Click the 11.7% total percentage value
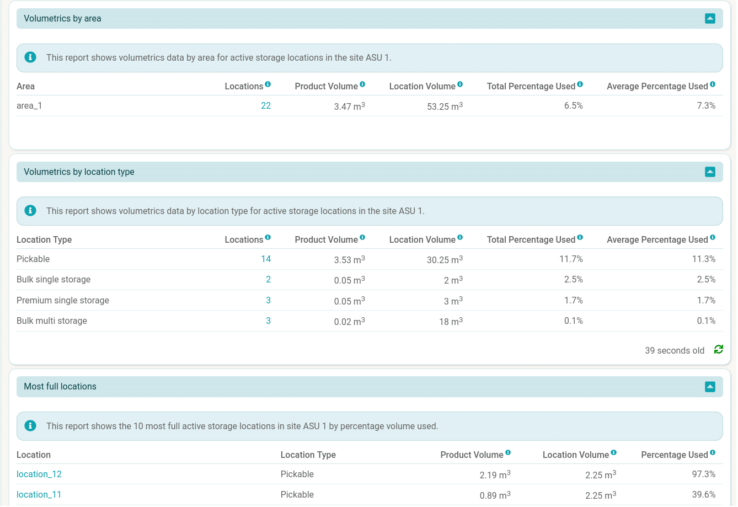738x507 pixels. (571, 259)
